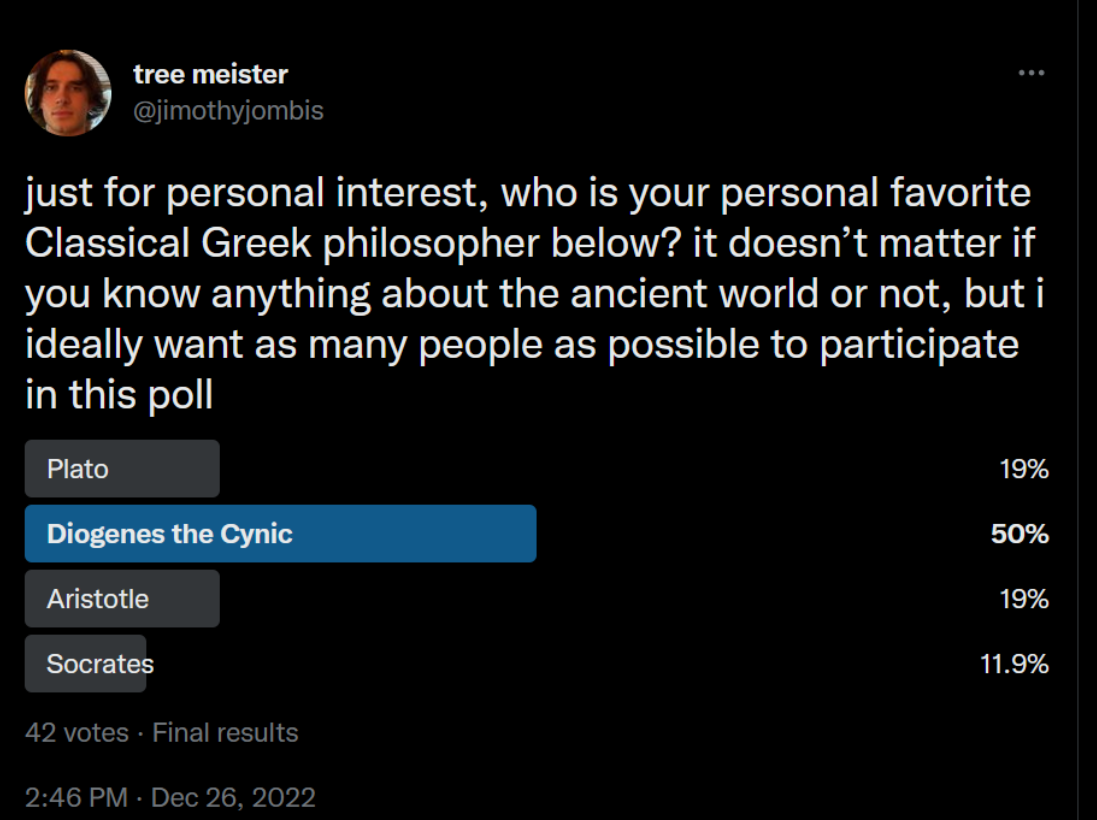Screen dimensions: 1097x820
Task: Visit the @jimothyjombis handle link
Action: click(228, 111)
